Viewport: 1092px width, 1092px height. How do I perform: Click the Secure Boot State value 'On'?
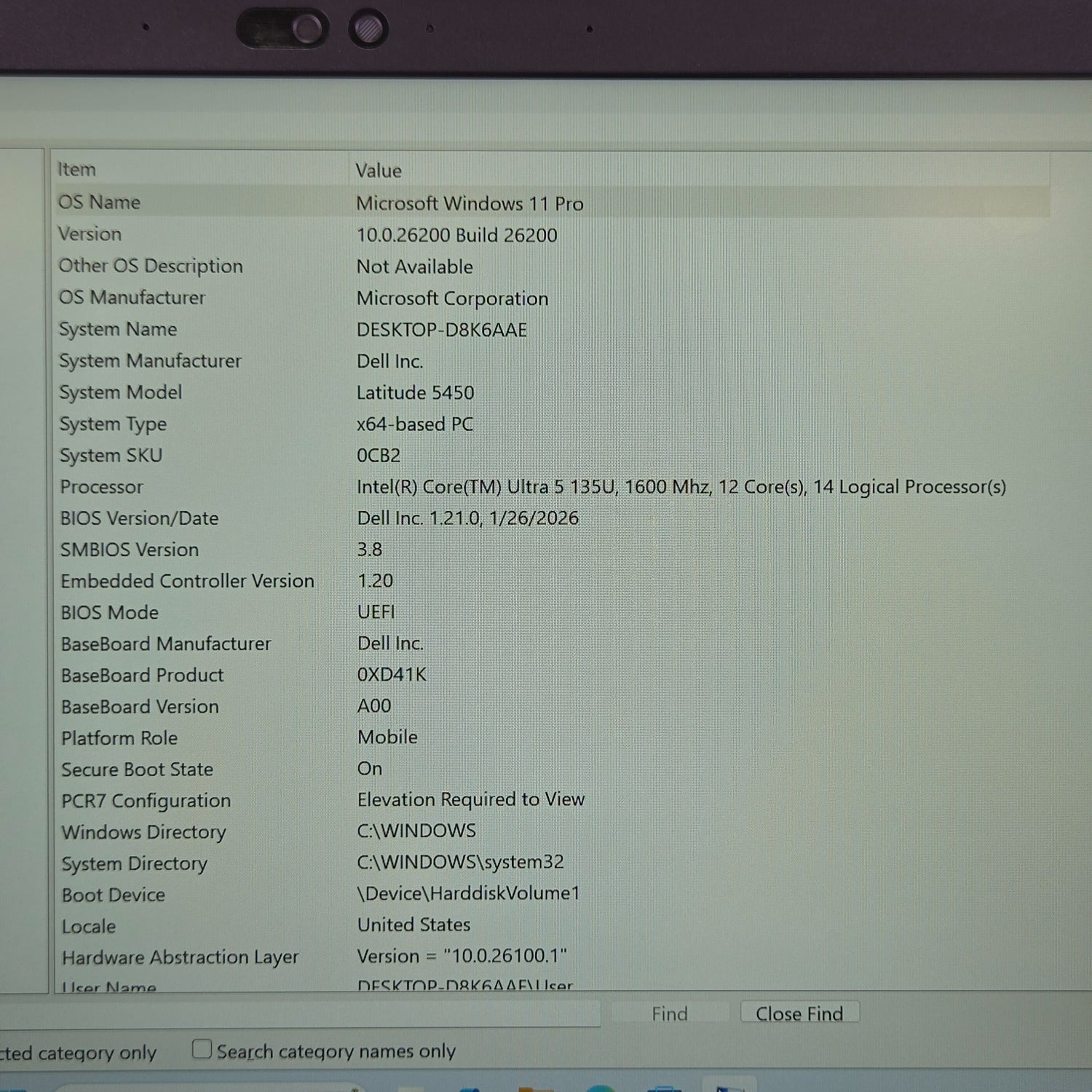pyautogui.click(x=370, y=768)
